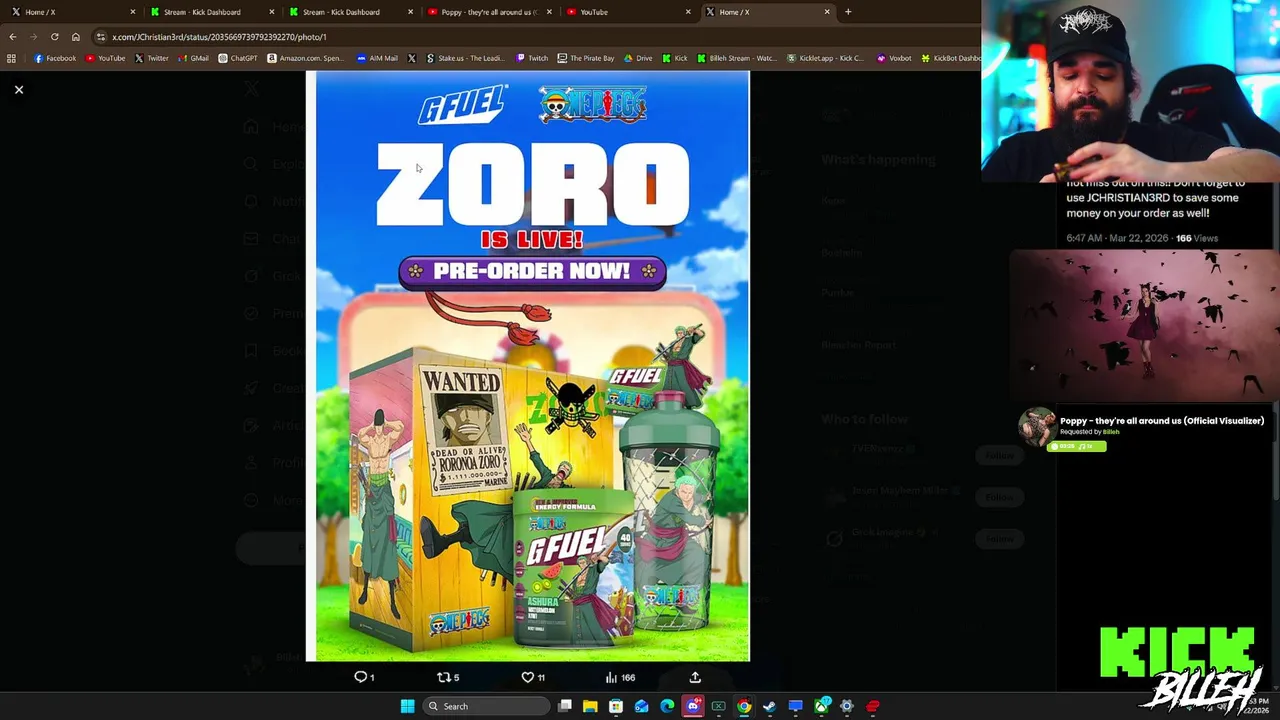
Task: Open Microsoft Store from the taskbar
Action: (x=616, y=706)
